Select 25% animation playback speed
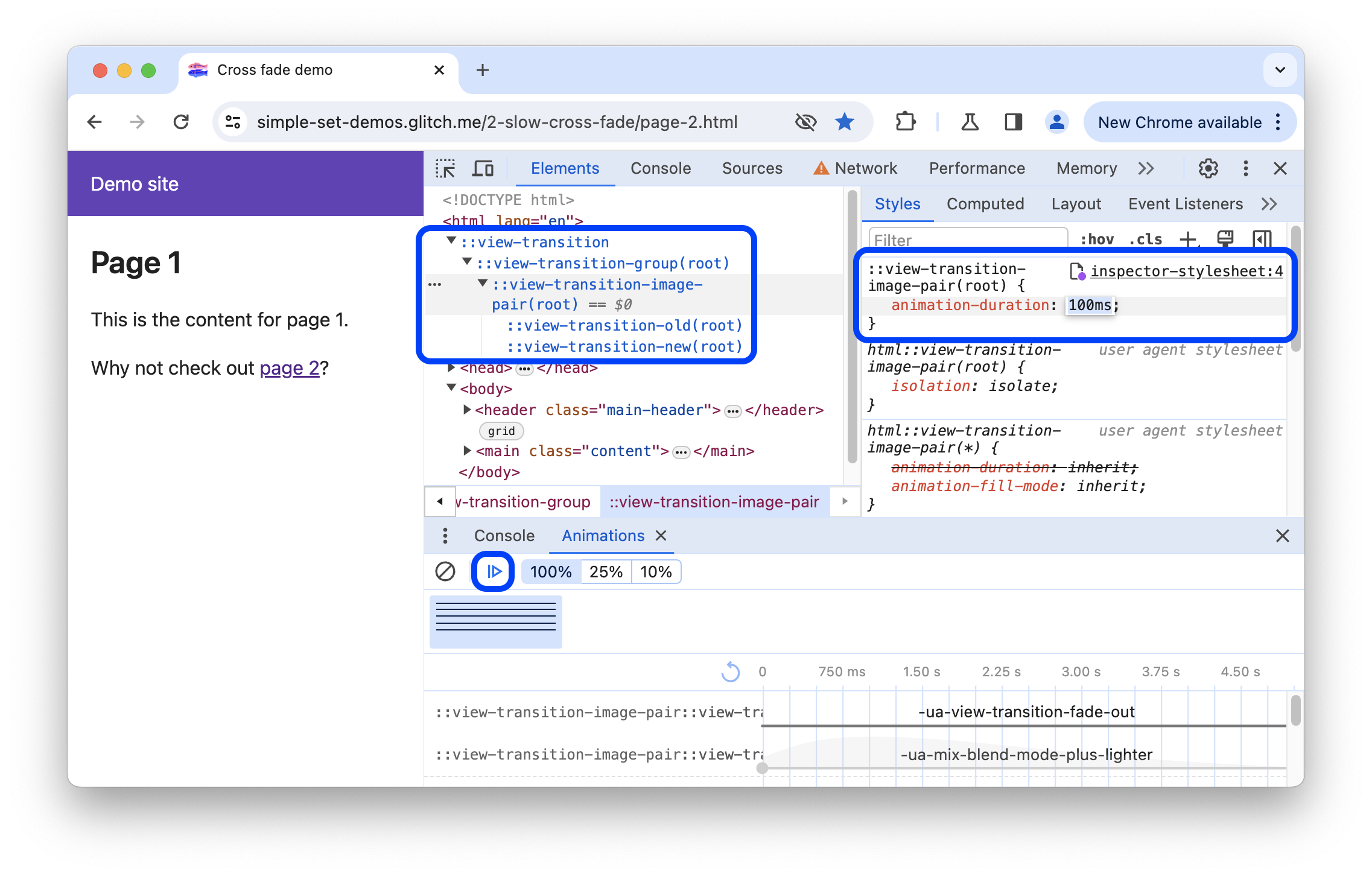The image size is (1372, 876). [606, 572]
